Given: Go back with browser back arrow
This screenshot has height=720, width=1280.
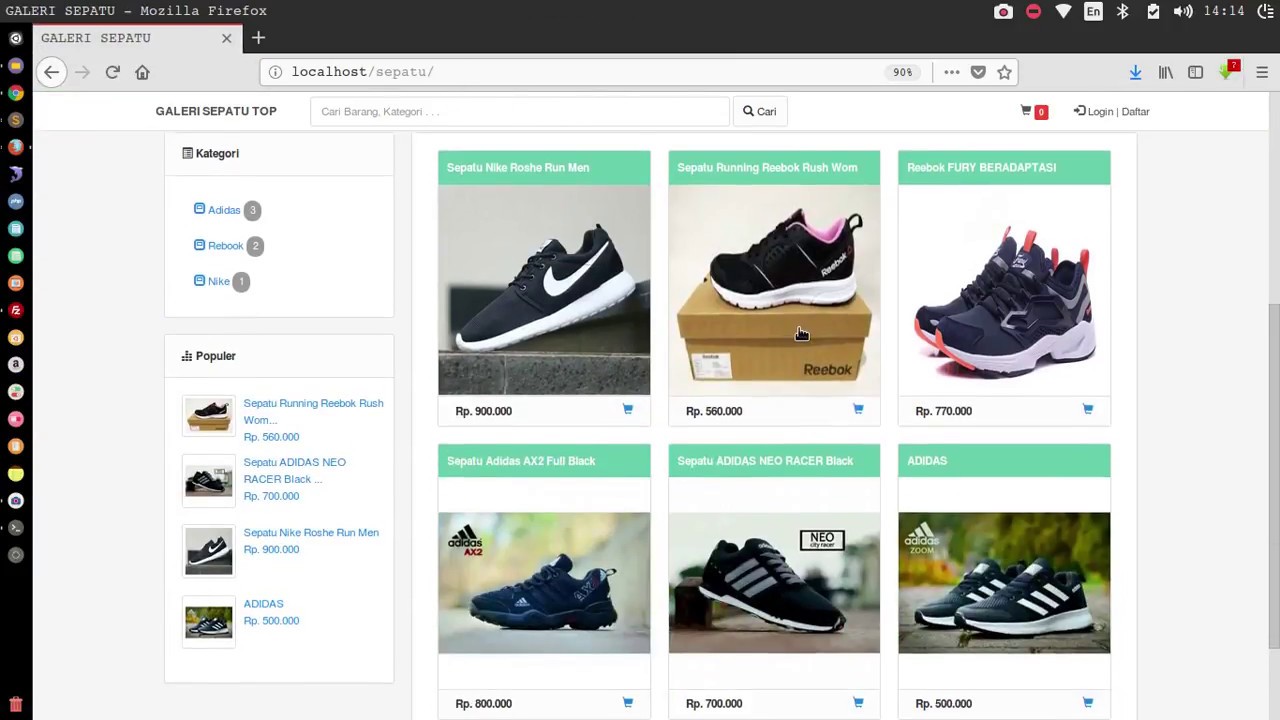Looking at the screenshot, I should pos(51,72).
